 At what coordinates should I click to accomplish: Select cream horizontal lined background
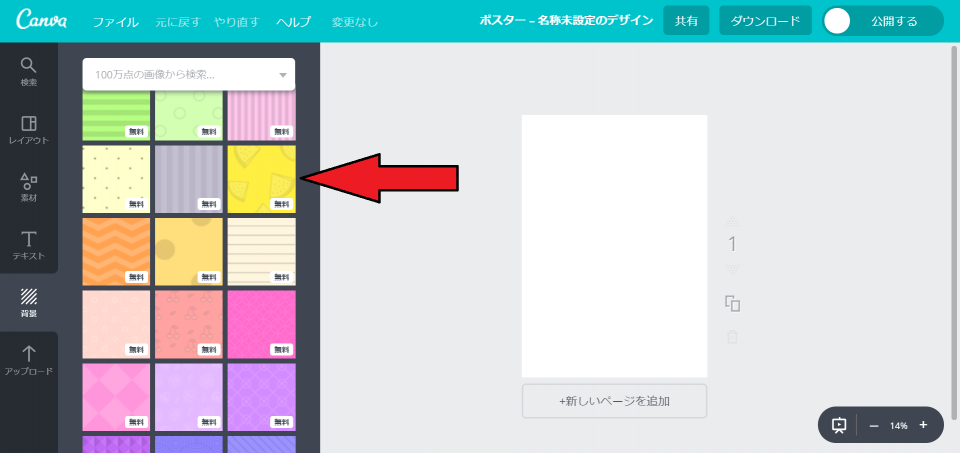(261, 252)
